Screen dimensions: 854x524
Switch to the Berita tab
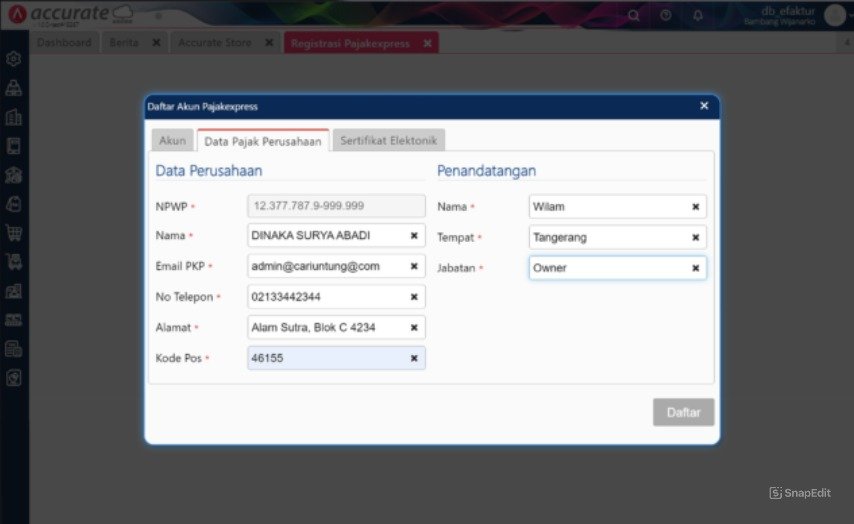pyautogui.click(x=124, y=42)
